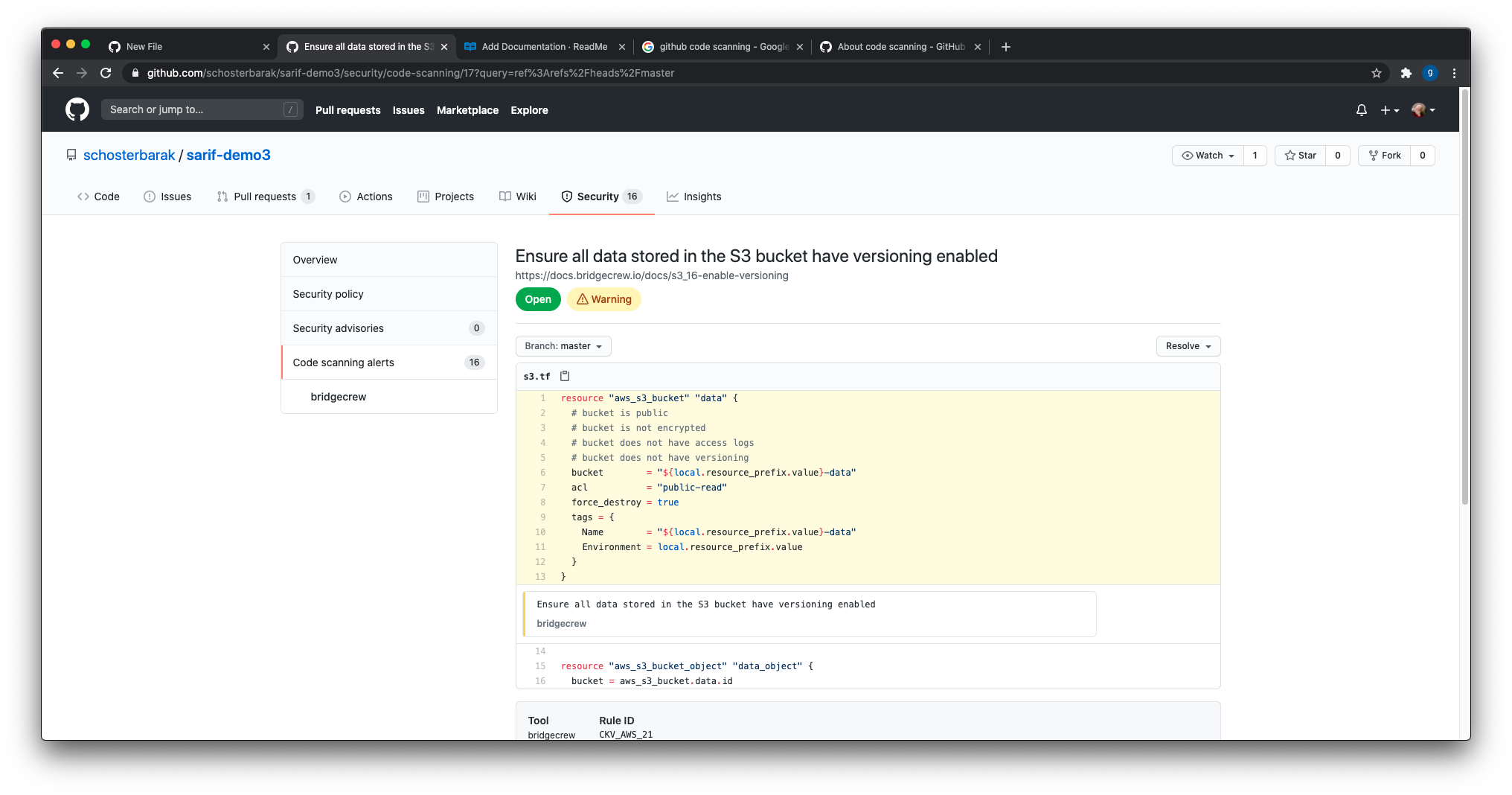Click the forks count 0
The image size is (1512, 795).
(x=1423, y=156)
